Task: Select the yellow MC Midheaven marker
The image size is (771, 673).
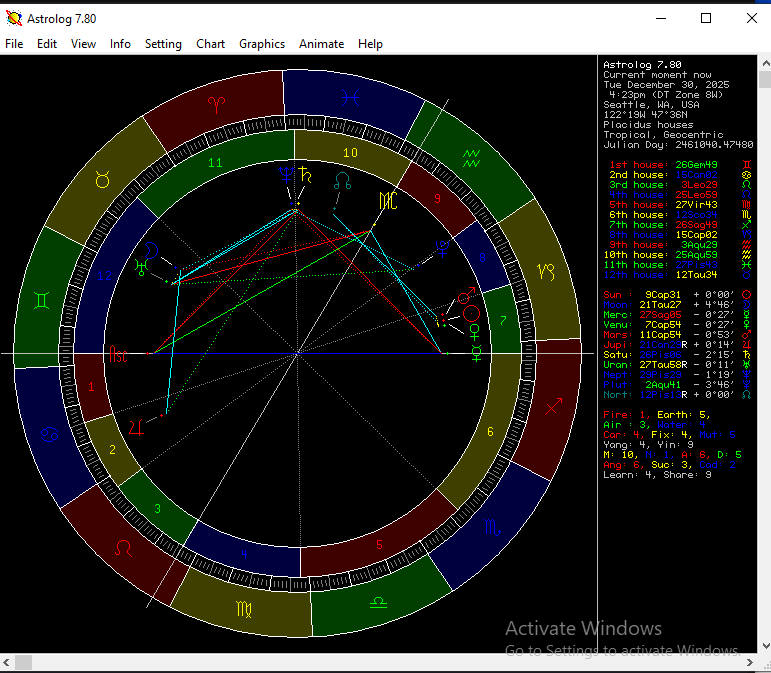Action: [x=388, y=201]
